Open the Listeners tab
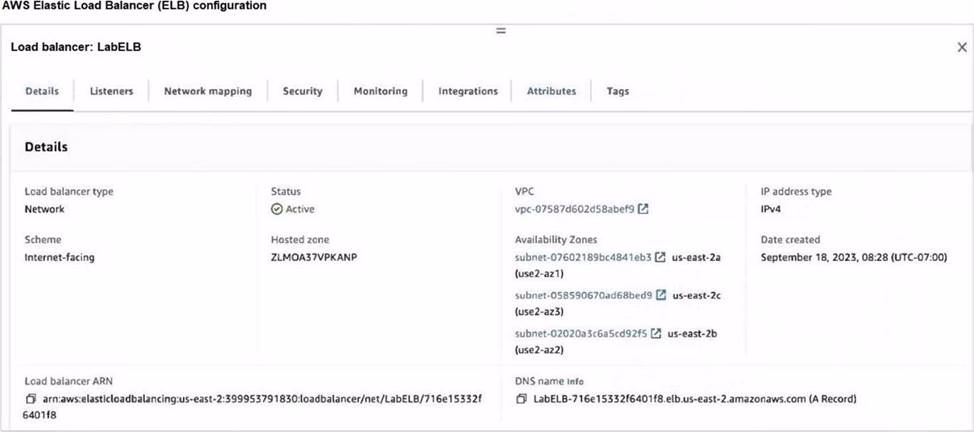The width and height of the screenshot is (974, 432). (x=112, y=91)
